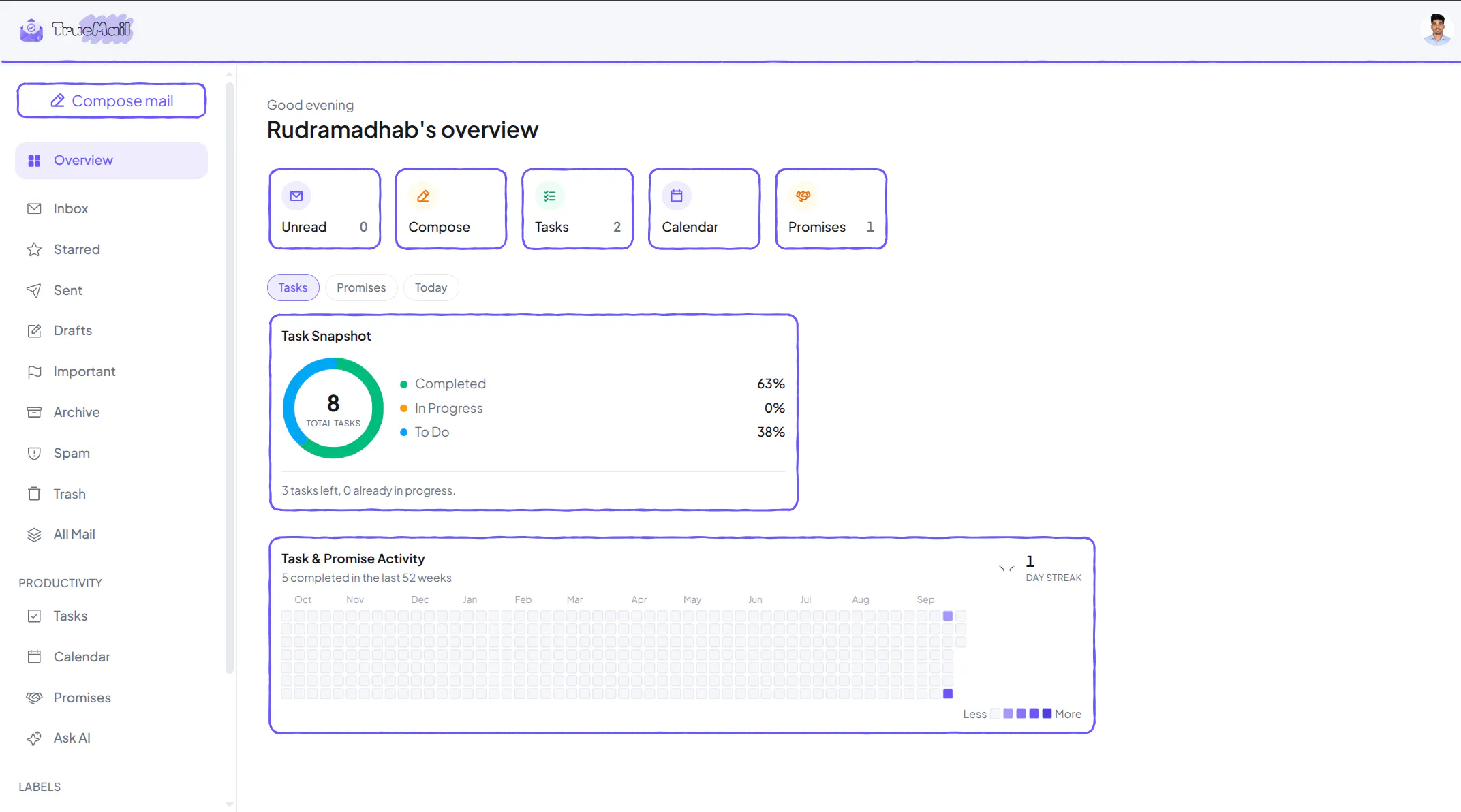1461x812 pixels.
Task: Click the dark purple activity cell in bottom row
Action: [x=948, y=693]
